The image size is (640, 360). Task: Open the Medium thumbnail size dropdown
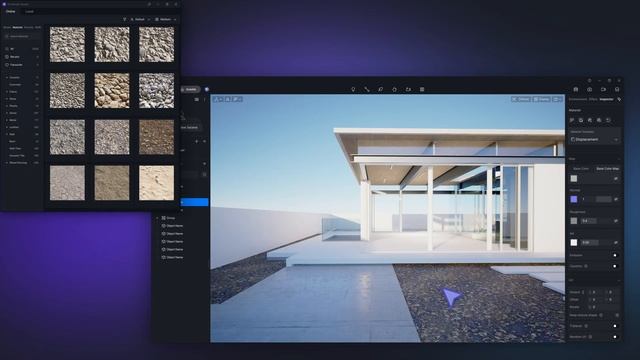pos(165,19)
